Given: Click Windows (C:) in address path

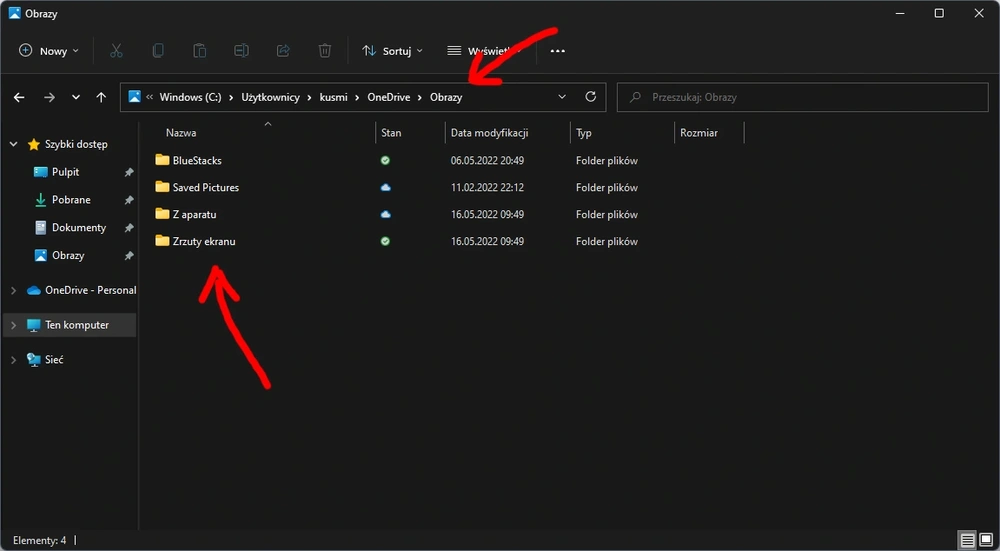Looking at the screenshot, I should pos(190,98).
